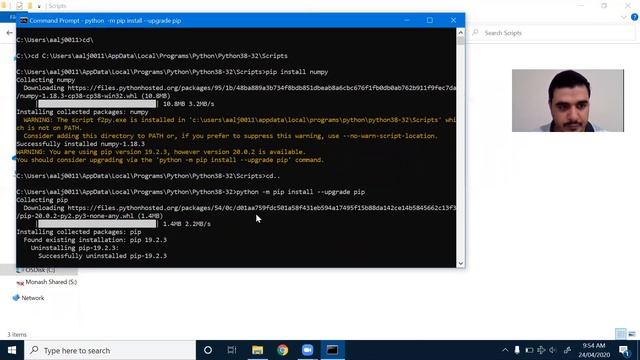
Task: Launch Google Chrome from the taskbar
Action: click(x=282, y=350)
